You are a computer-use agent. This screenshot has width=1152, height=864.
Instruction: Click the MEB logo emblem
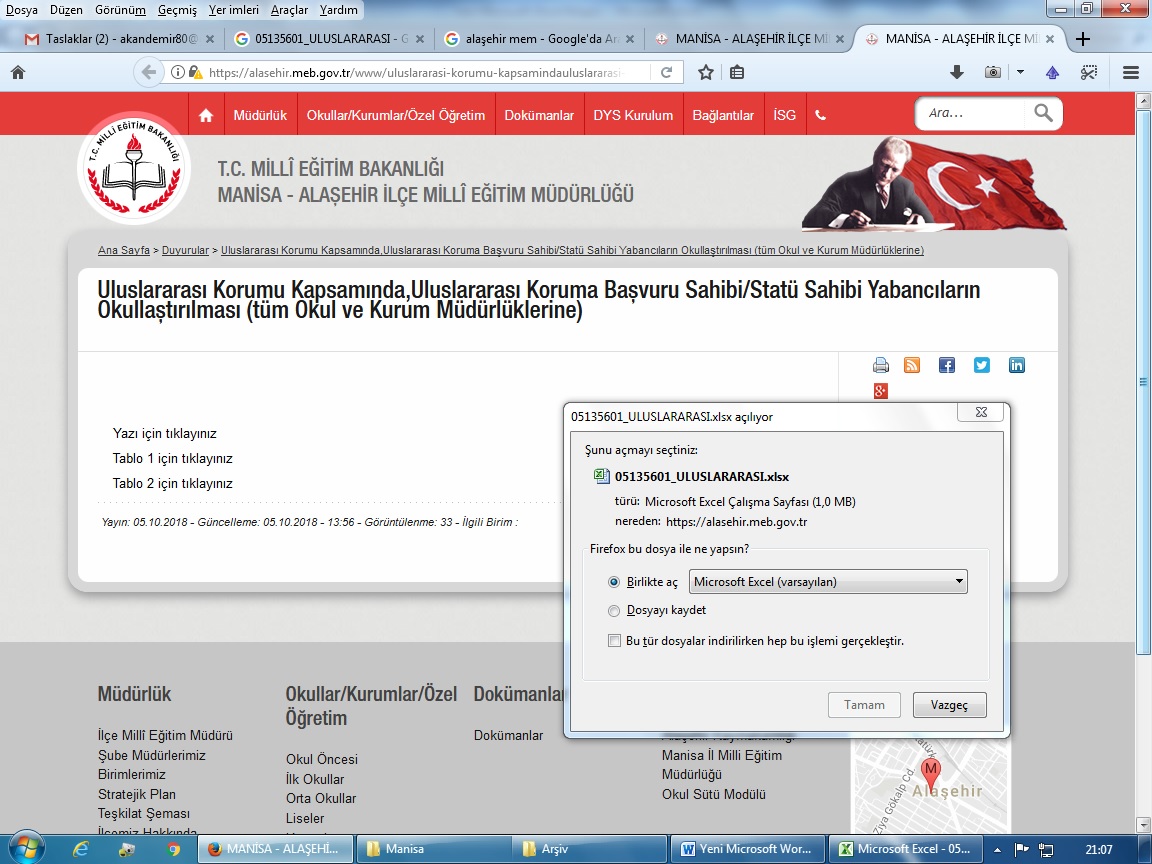[134, 168]
